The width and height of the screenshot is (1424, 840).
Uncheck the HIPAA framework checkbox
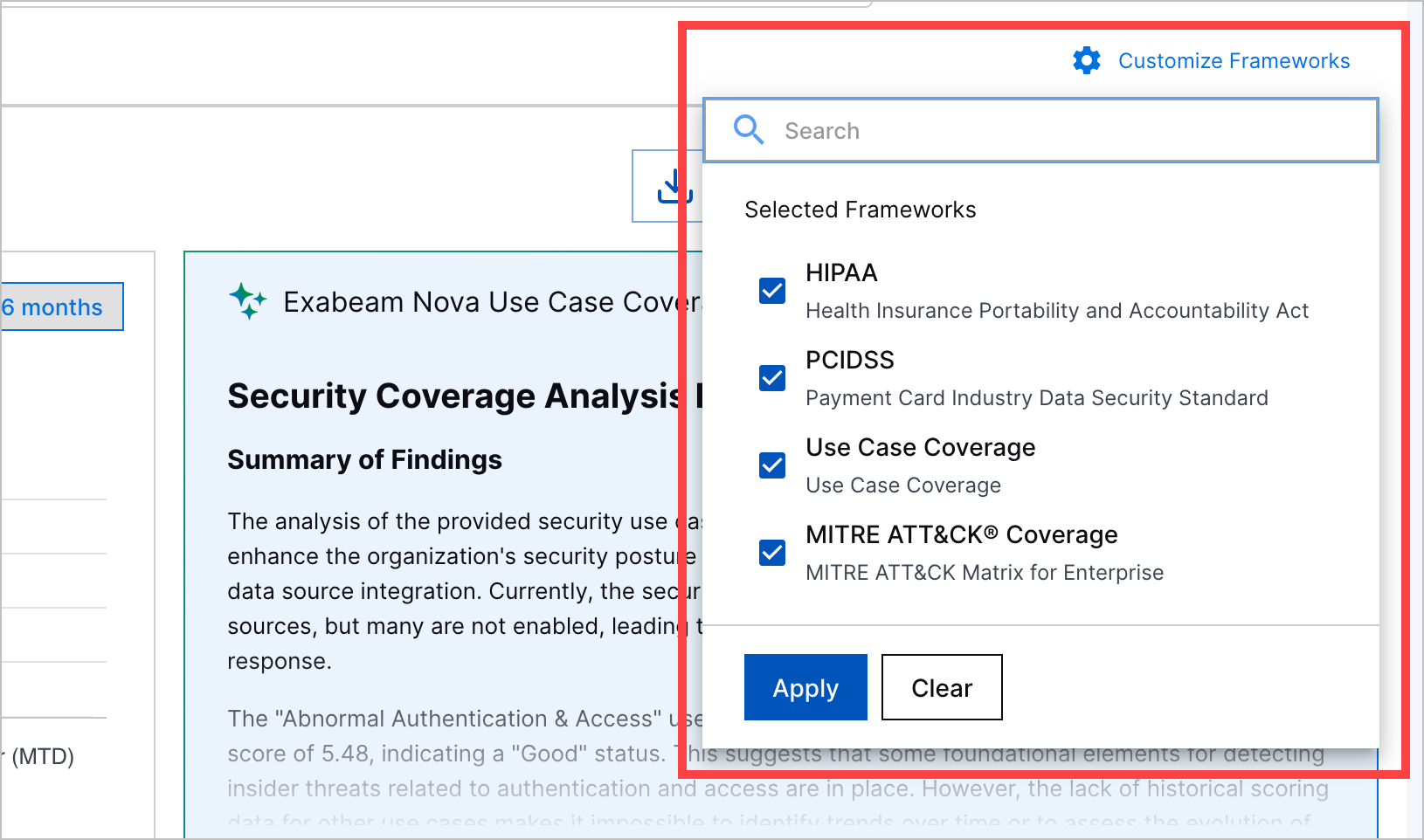772,291
